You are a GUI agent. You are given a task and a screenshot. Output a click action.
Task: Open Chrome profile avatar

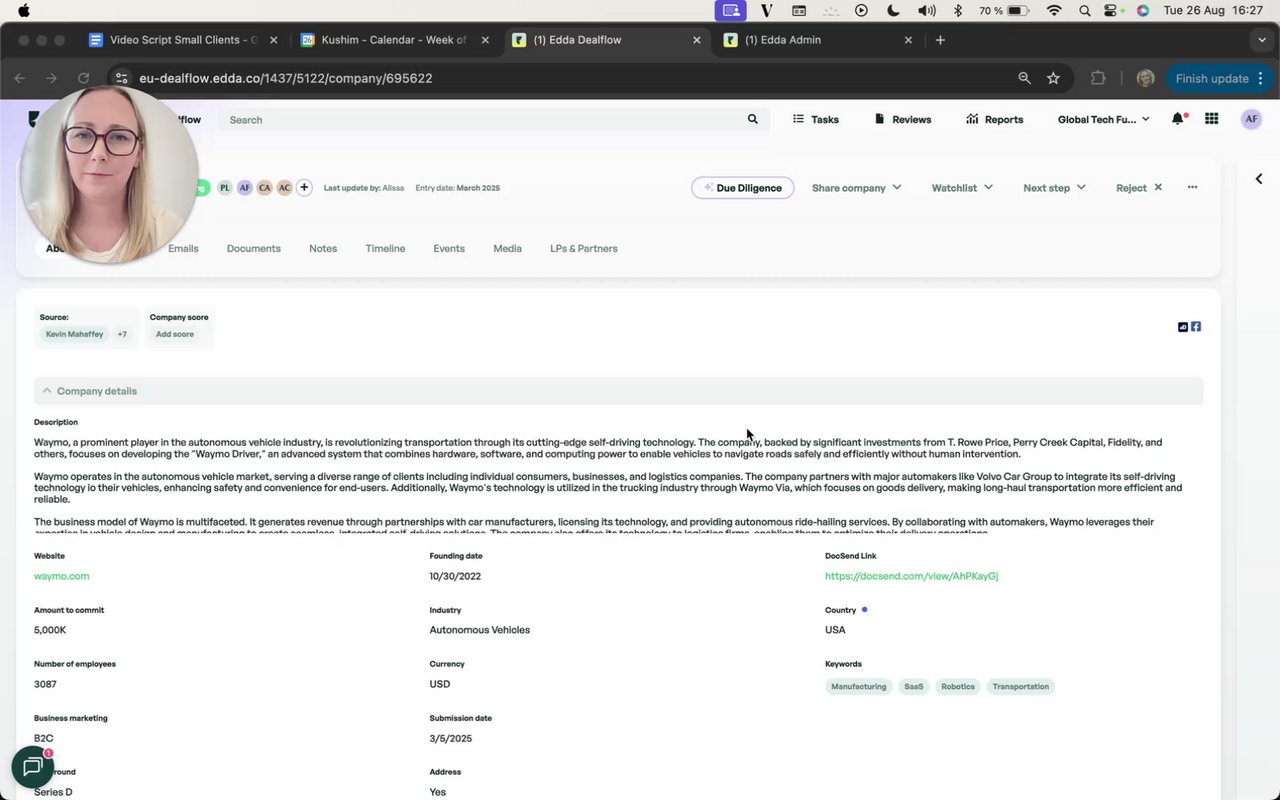[x=1146, y=78]
